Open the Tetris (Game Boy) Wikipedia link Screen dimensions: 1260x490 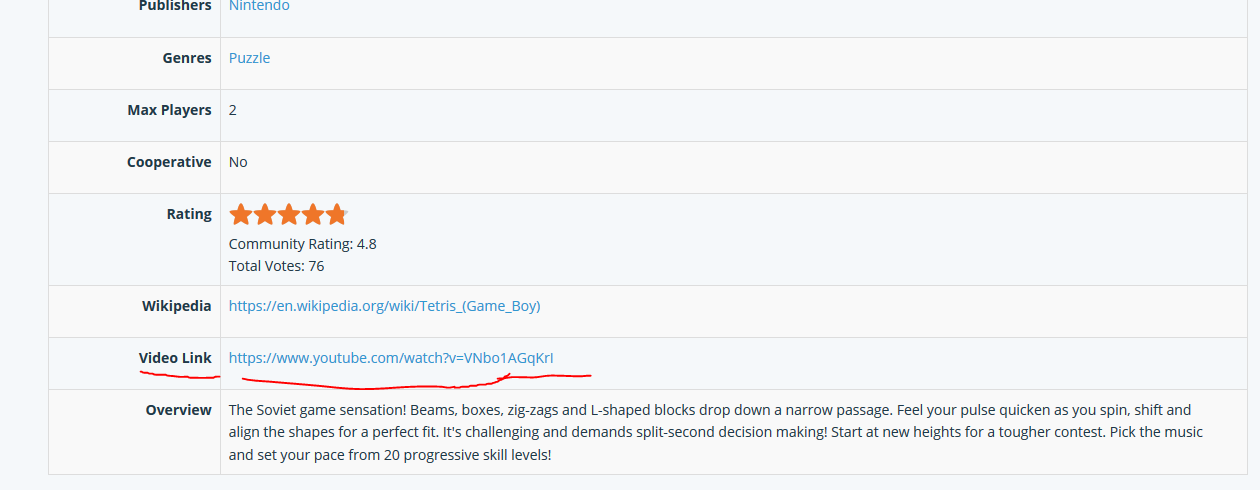(384, 306)
